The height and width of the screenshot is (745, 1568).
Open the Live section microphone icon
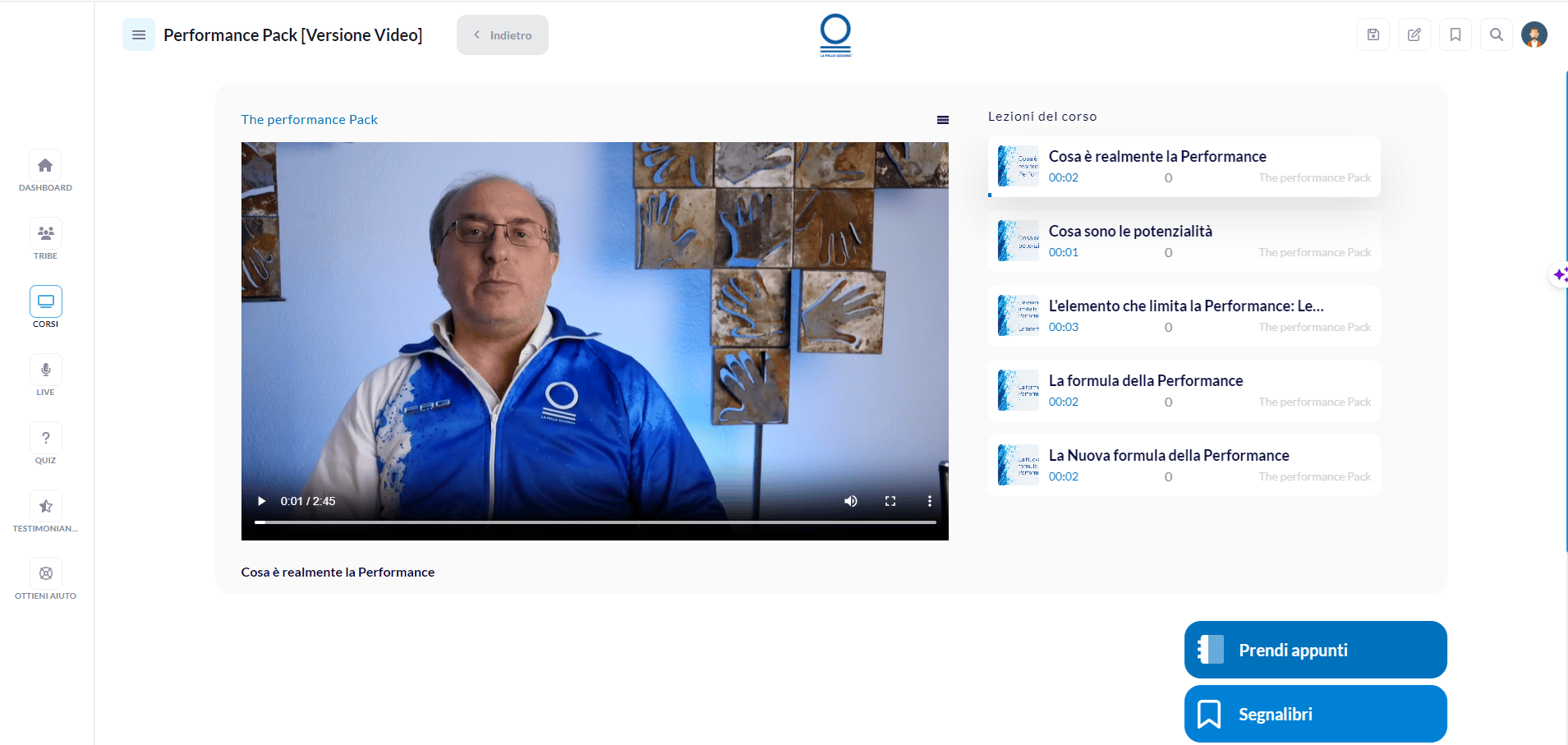[x=45, y=370]
